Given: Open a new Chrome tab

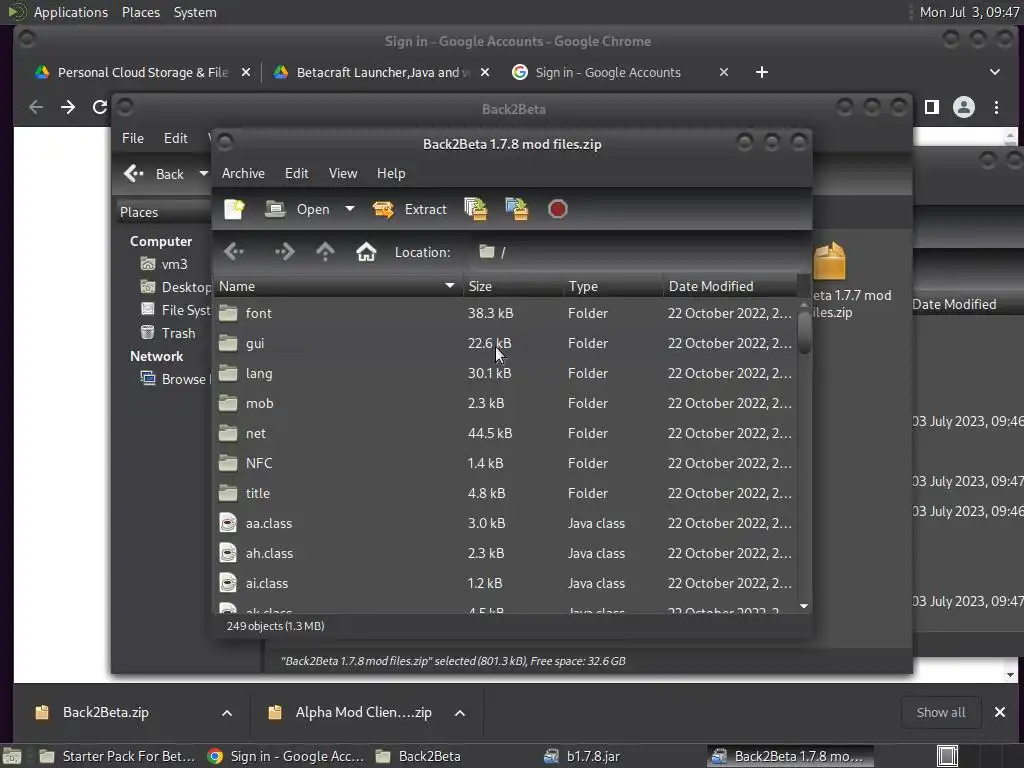Looking at the screenshot, I should click(761, 72).
